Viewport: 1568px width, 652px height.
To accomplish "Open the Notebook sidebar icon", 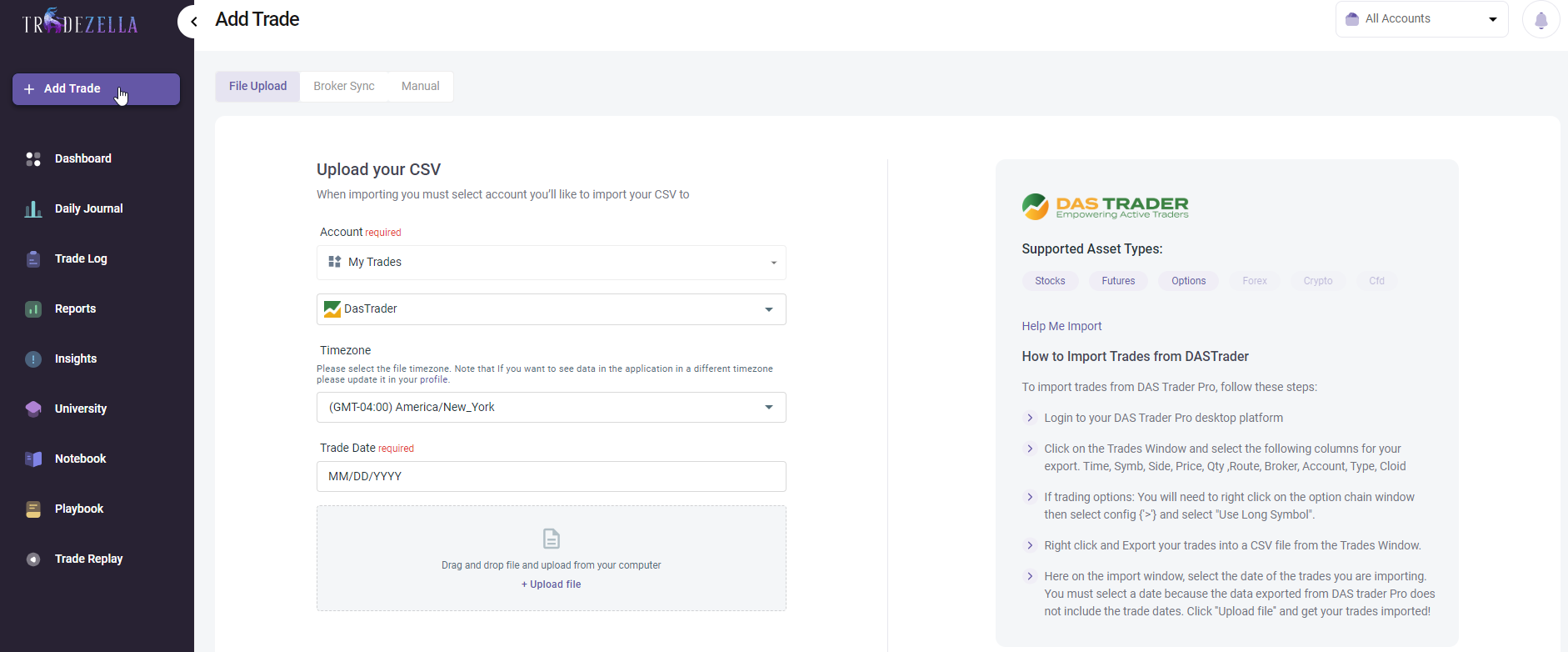I will [33, 459].
